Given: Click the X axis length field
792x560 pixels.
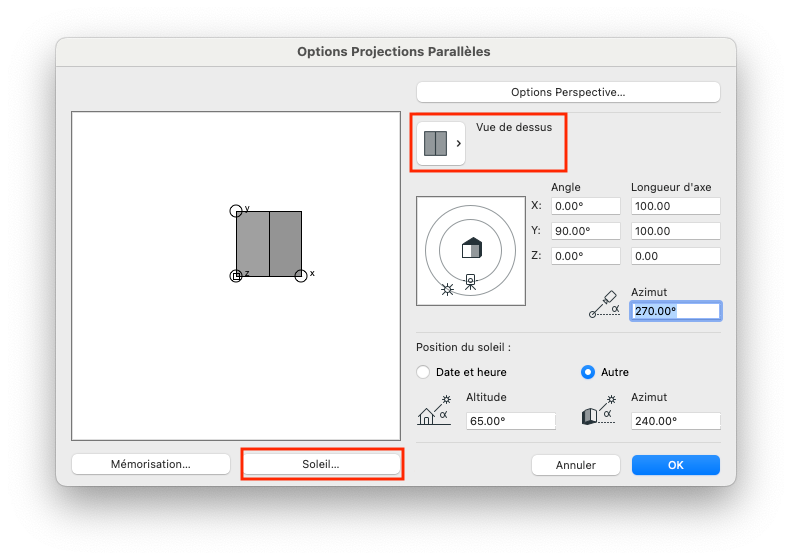Looking at the screenshot, I should point(675,206).
